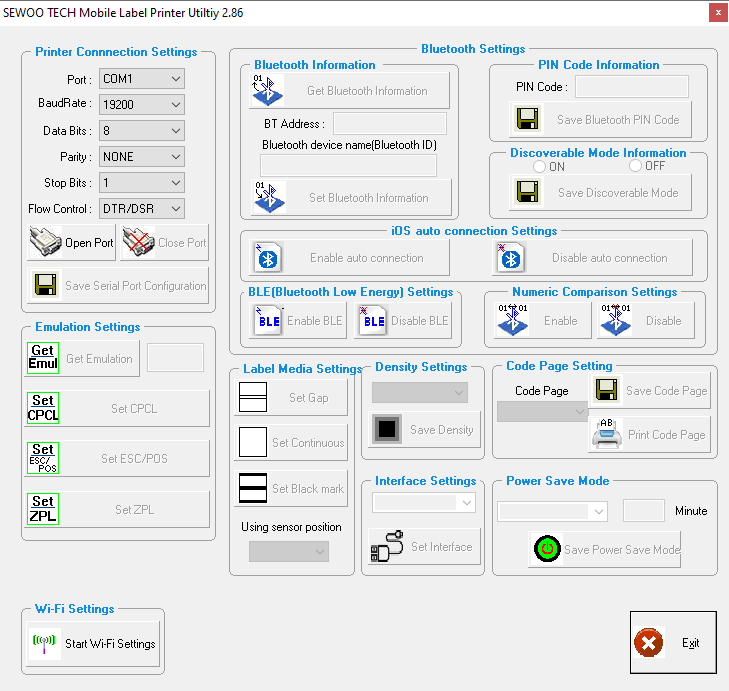Open the Flow Control DTR/DSR dropdown
Screen dimensions: 729x691
142,209
